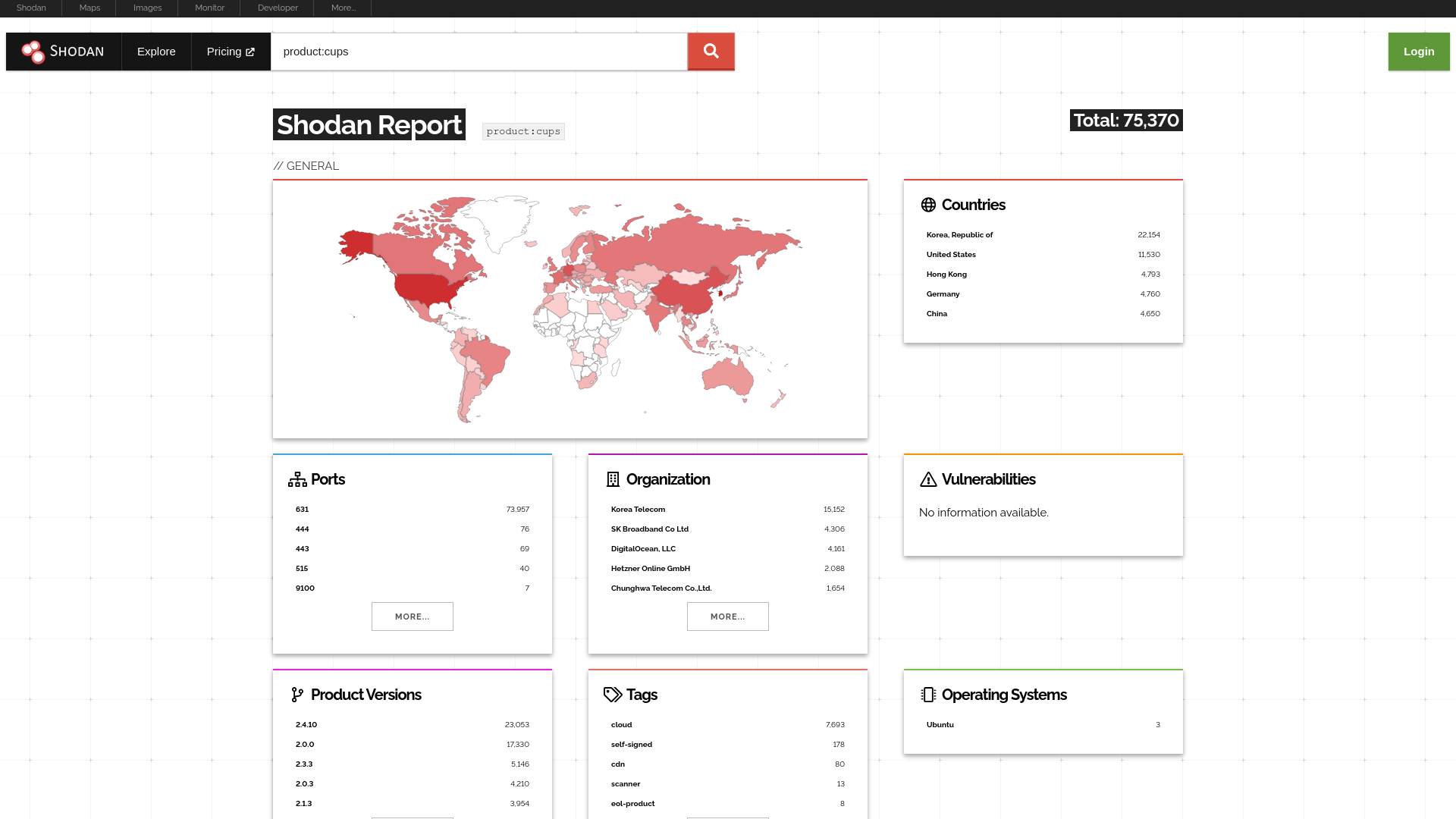Viewport: 1456px width, 819px height.
Task: Select Germany country row
Action: pos(1043,294)
